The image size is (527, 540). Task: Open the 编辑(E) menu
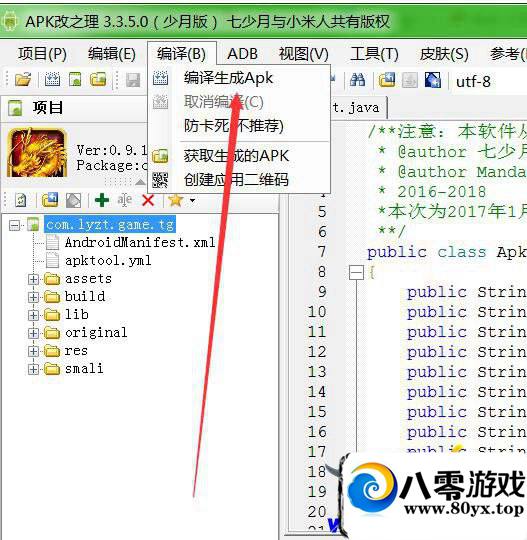(x=112, y=54)
